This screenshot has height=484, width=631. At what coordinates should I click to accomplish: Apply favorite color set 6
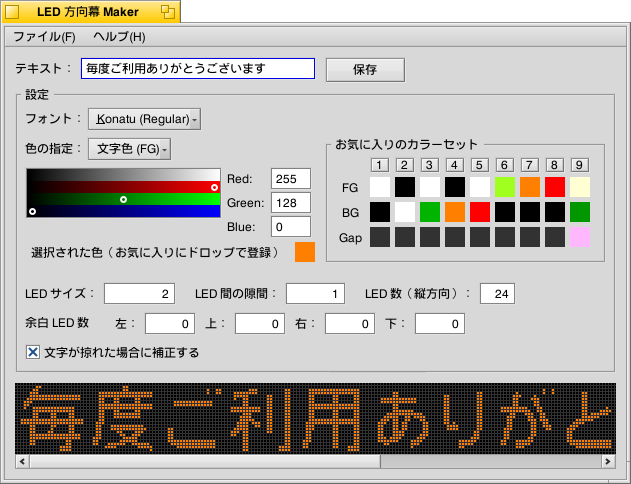[x=504, y=165]
